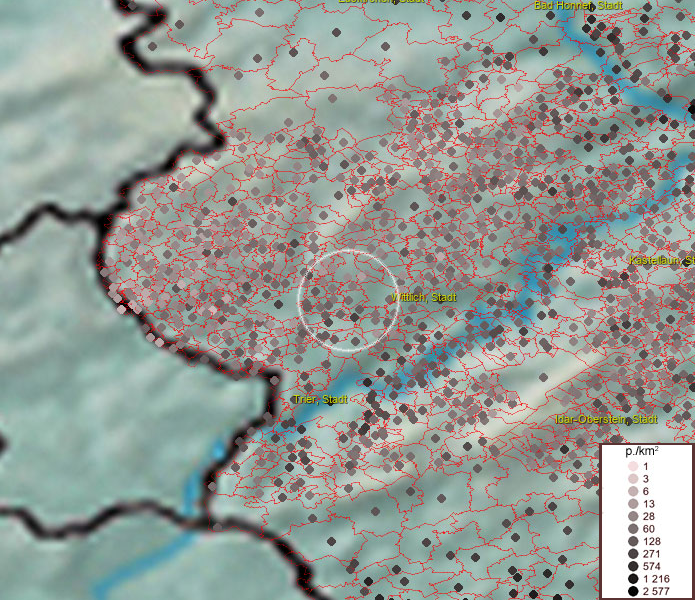Image resolution: width=695 pixels, height=600 pixels.
Task: Click the legend value 128
Action: click(652, 541)
